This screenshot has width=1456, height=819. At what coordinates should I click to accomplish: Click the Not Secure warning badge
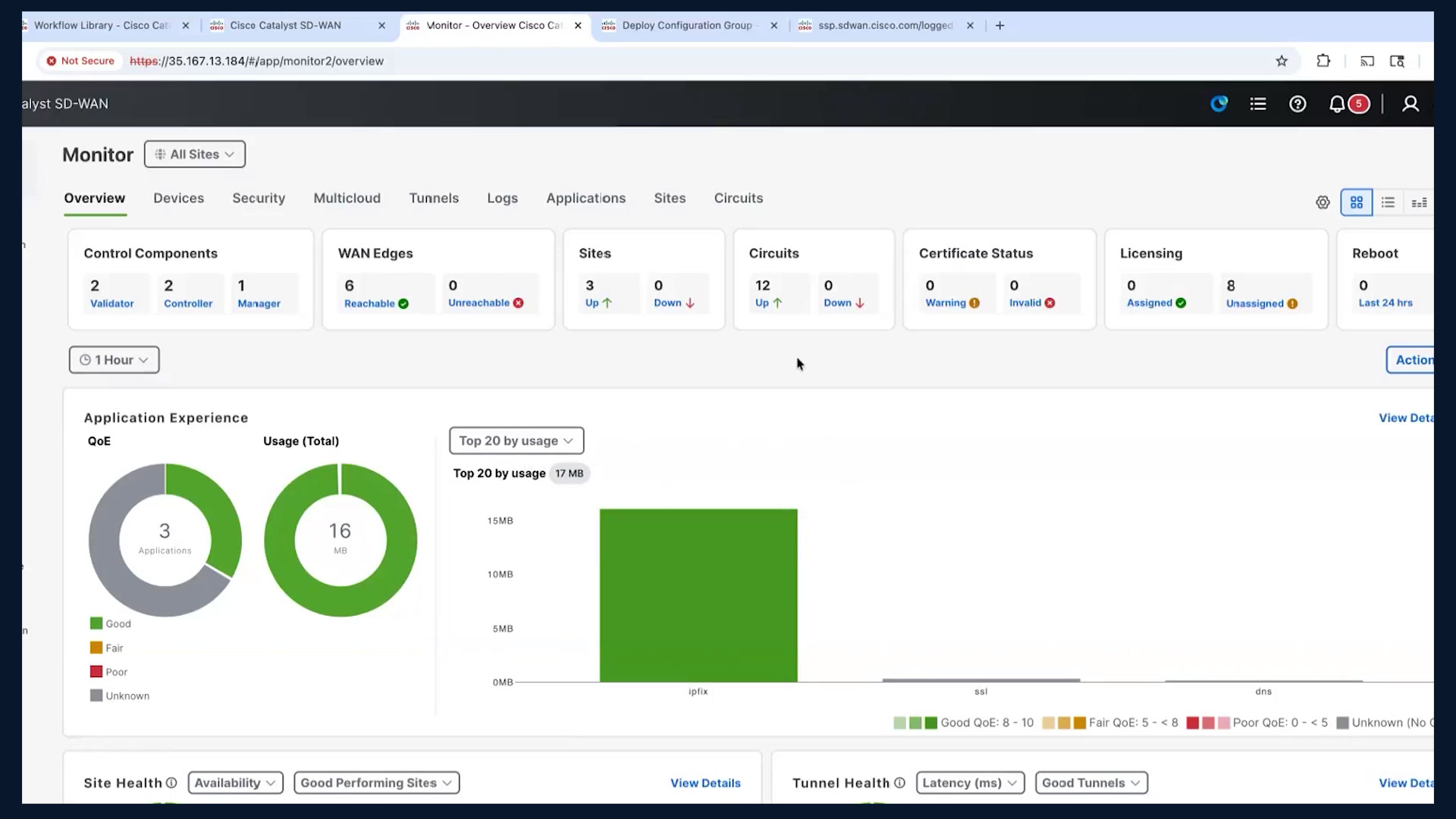pos(80,61)
